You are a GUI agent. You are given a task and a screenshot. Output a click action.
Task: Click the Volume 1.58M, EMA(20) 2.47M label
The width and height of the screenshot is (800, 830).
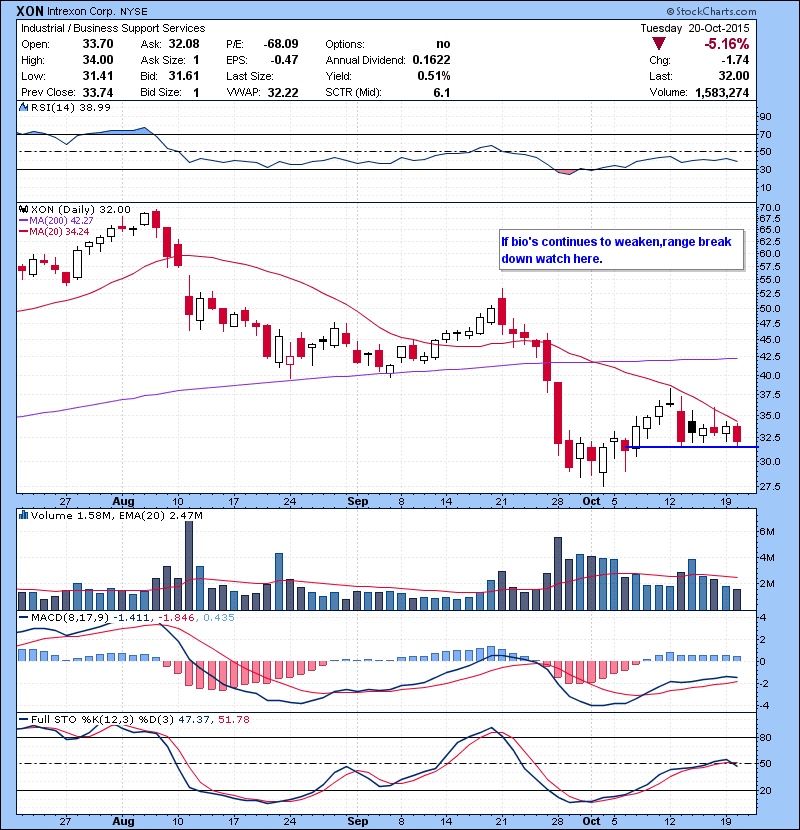[116, 515]
